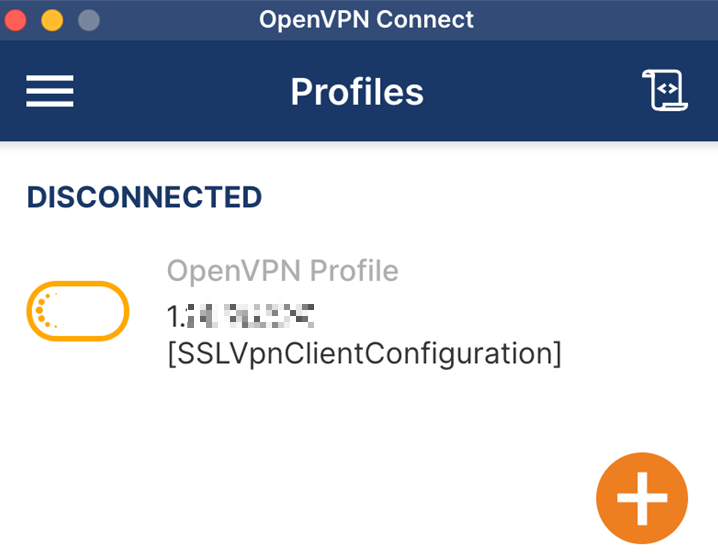Click the closing bracket after SSLVpnClientConfiguration
Image resolution: width=718 pixels, height=554 pixels.
tap(557, 354)
